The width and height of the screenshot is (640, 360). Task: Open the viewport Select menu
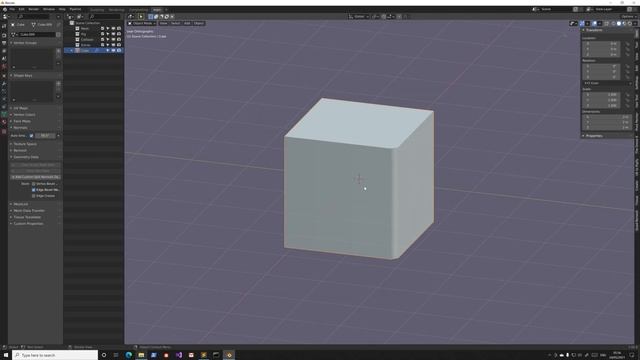pos(176,23)
